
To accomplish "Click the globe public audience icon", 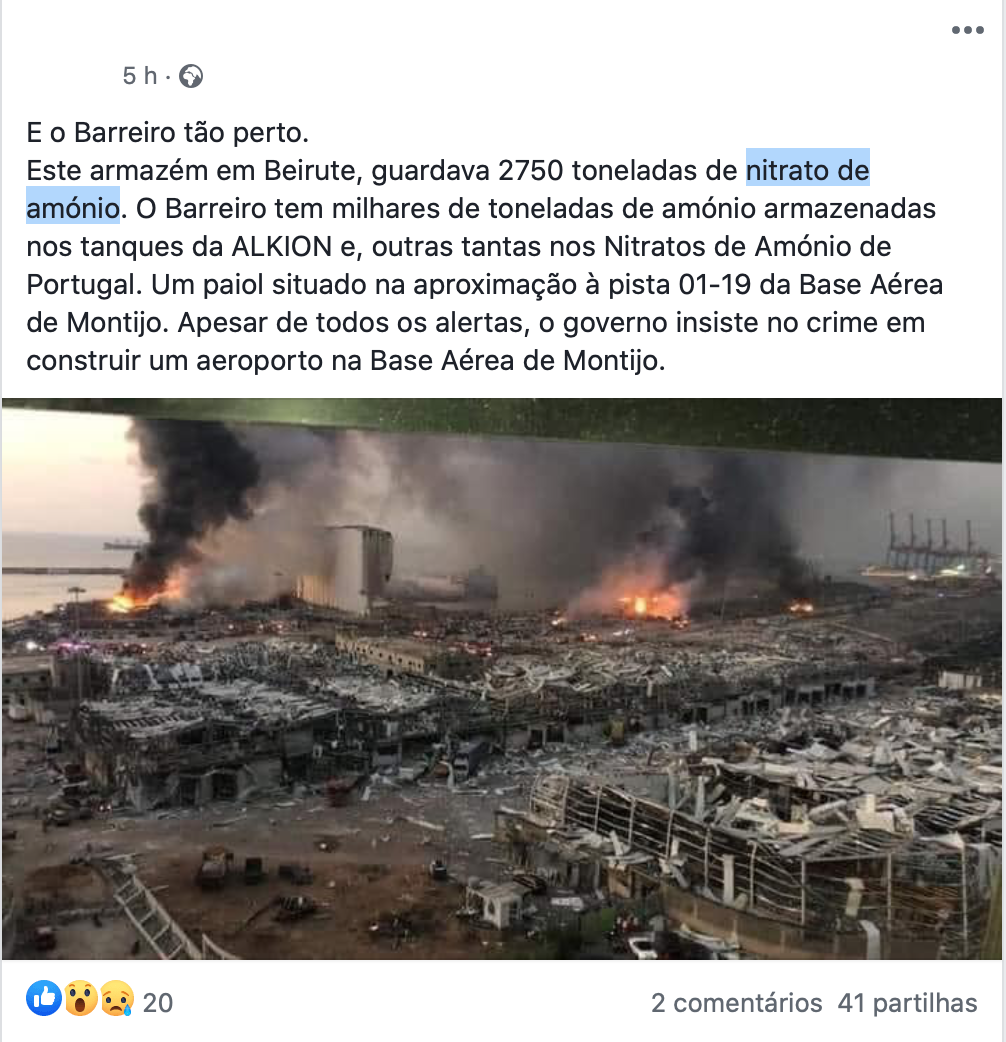I will [191, 76].
